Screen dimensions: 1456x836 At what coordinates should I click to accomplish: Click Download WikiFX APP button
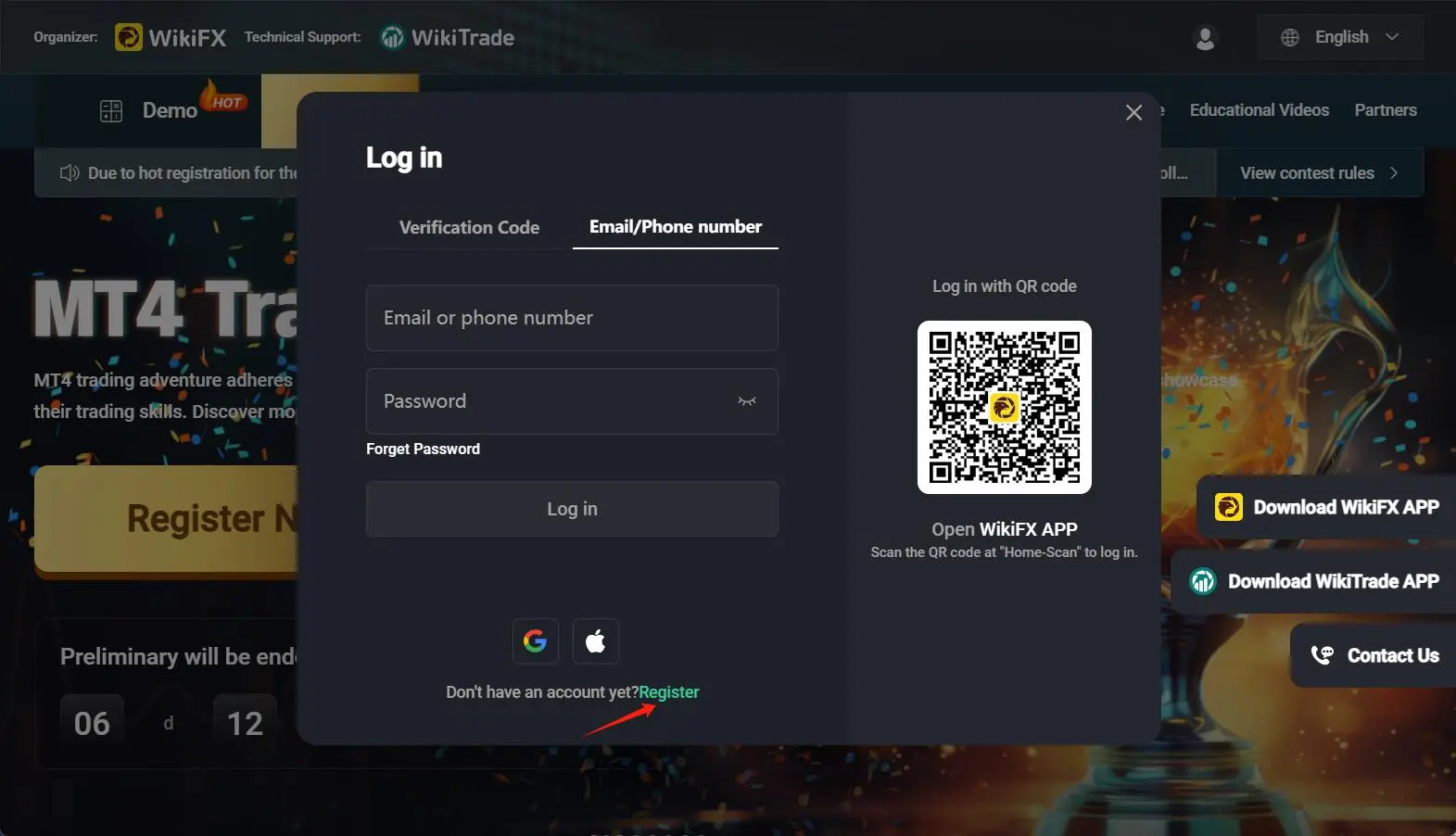(1326, 507)
